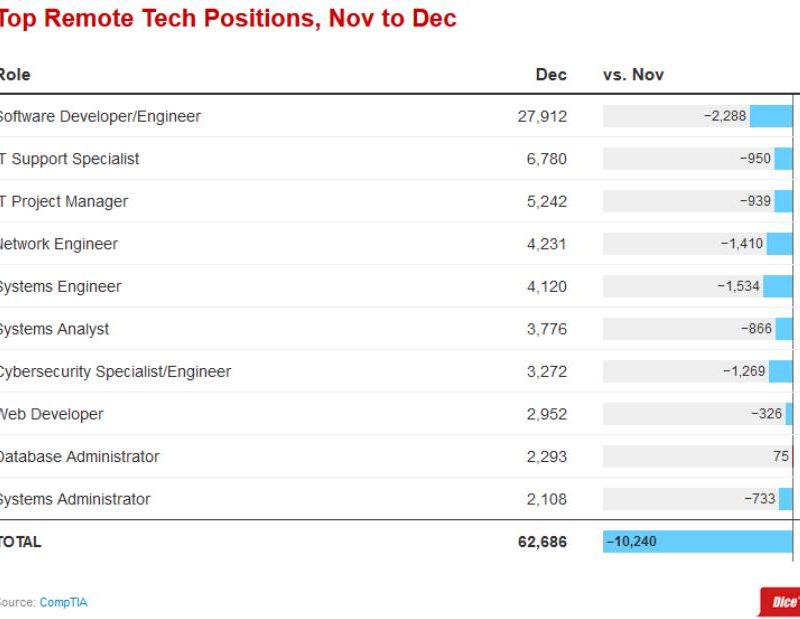
Task: Select the IT Project Manager role name
Action: click(64, 201)
